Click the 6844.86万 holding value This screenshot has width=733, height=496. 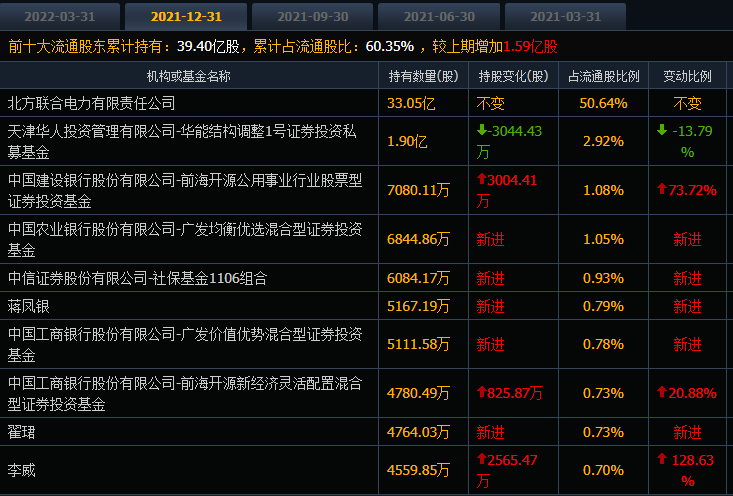point(418,239)
